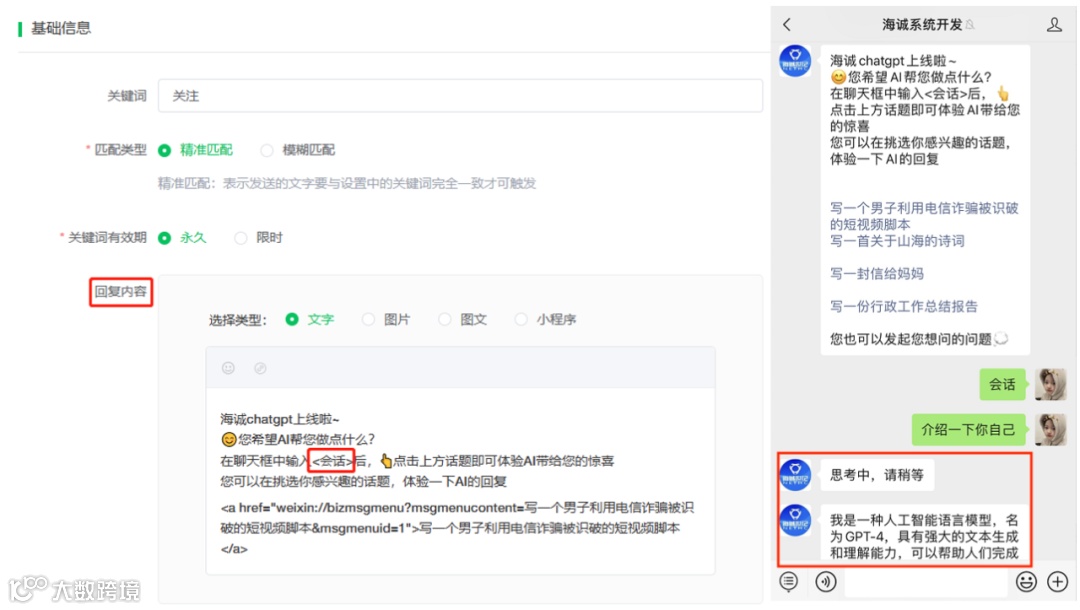This screenshot has height=610, width=1080.
Task: Tap the 会话 sent message bubble
Action: point(1002,384)
